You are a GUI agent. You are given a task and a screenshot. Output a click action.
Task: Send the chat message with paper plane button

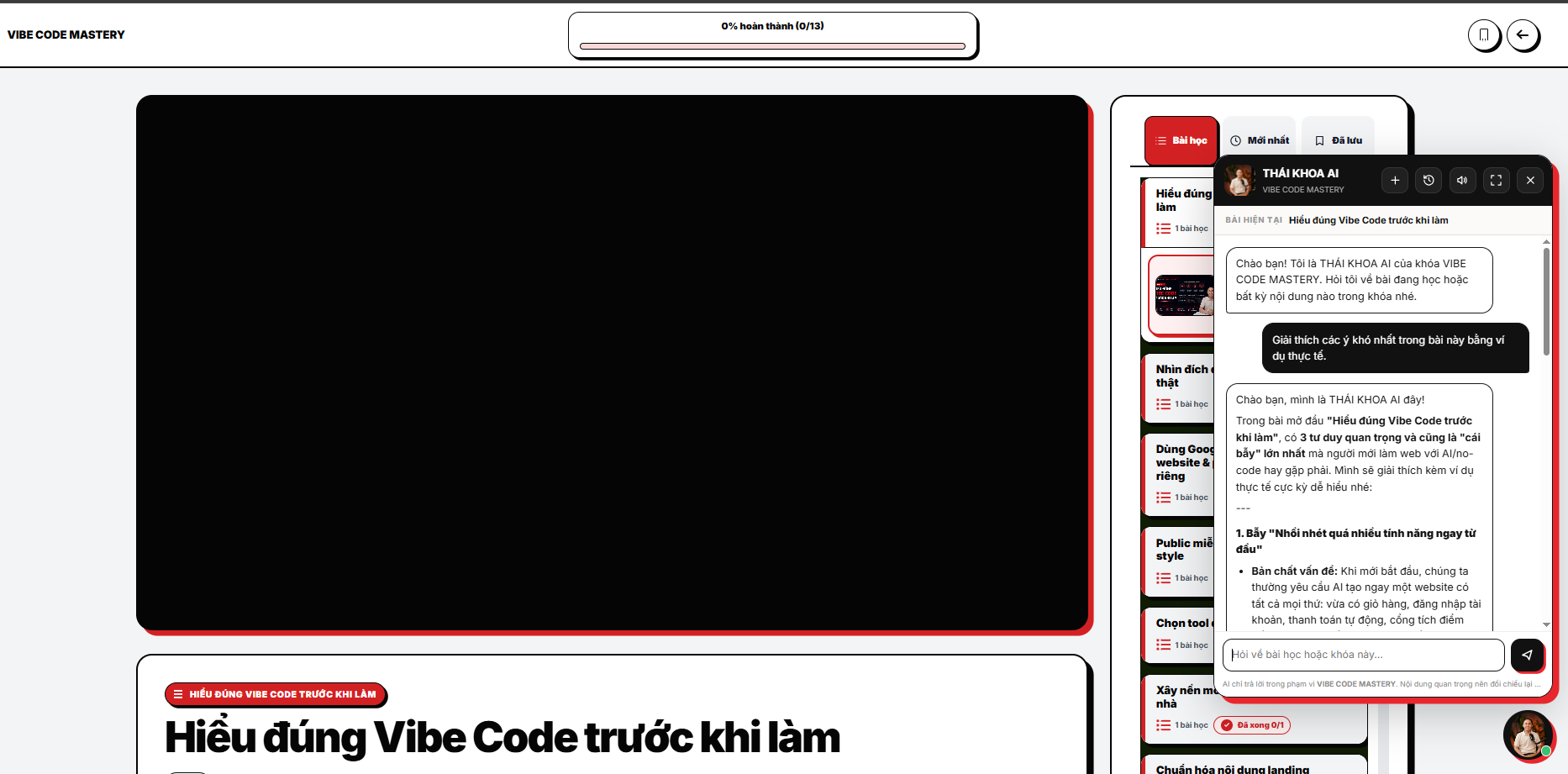1527,655
